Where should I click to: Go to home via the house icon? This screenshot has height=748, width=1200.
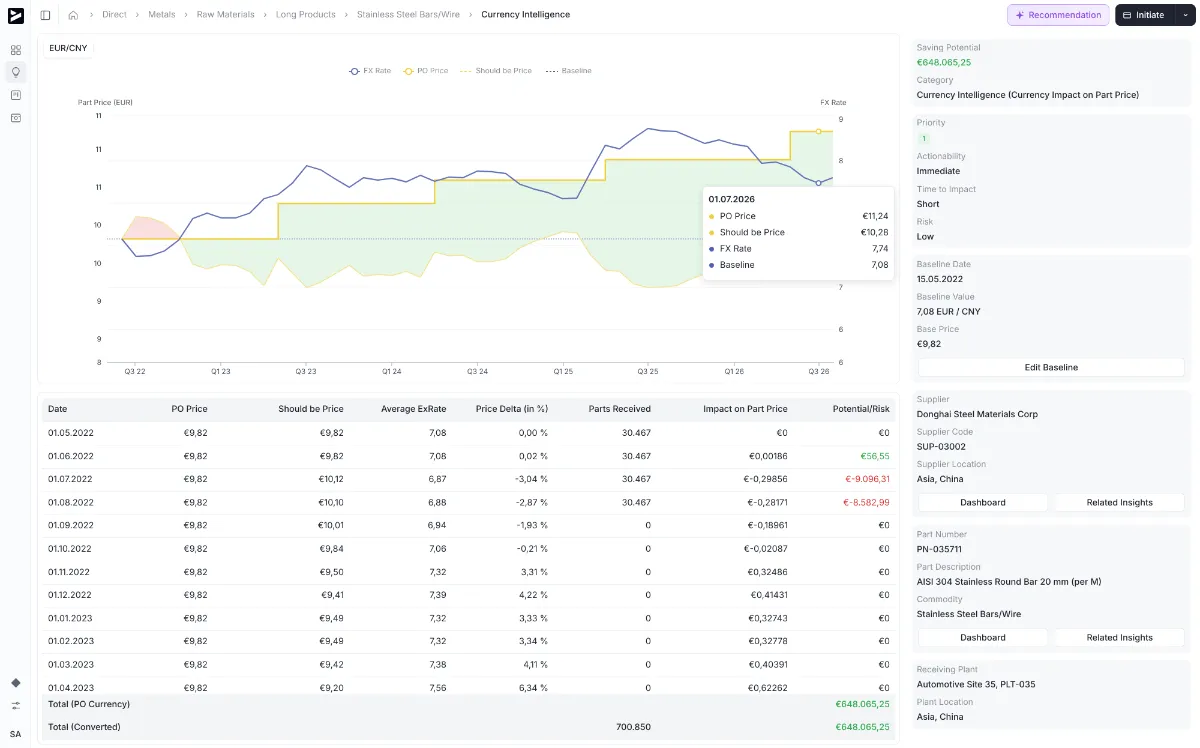pyautogui.click(x=73, y=15)
